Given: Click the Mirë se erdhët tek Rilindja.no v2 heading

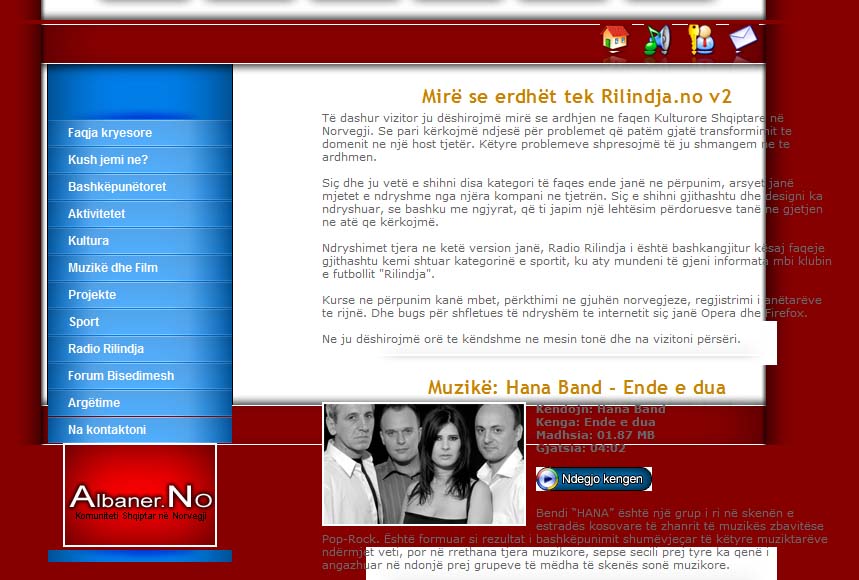Looking at the screenshot, I should click(x=576, y=96).
